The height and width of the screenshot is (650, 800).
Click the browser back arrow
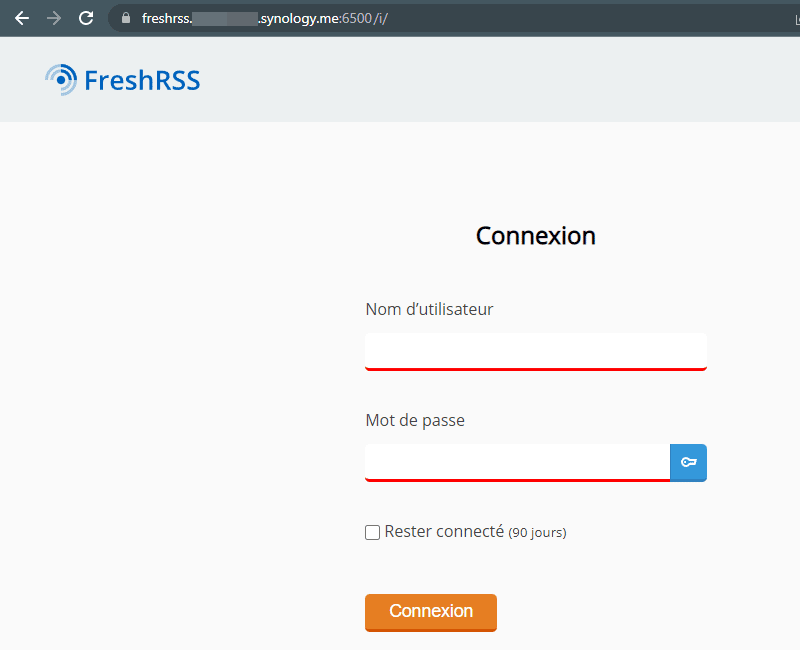pos(21,17)
